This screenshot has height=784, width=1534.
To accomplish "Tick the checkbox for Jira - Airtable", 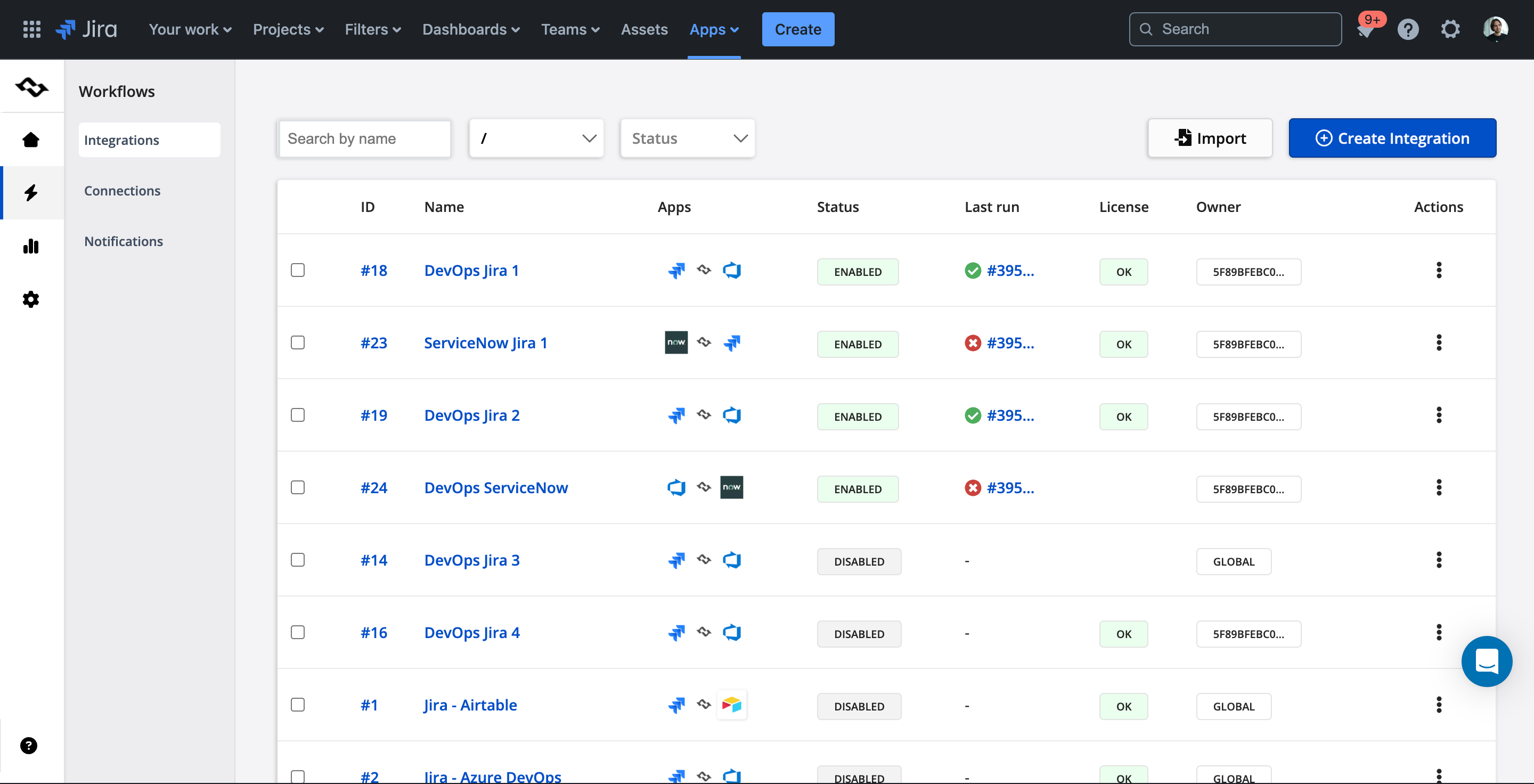I will point(298,705).
